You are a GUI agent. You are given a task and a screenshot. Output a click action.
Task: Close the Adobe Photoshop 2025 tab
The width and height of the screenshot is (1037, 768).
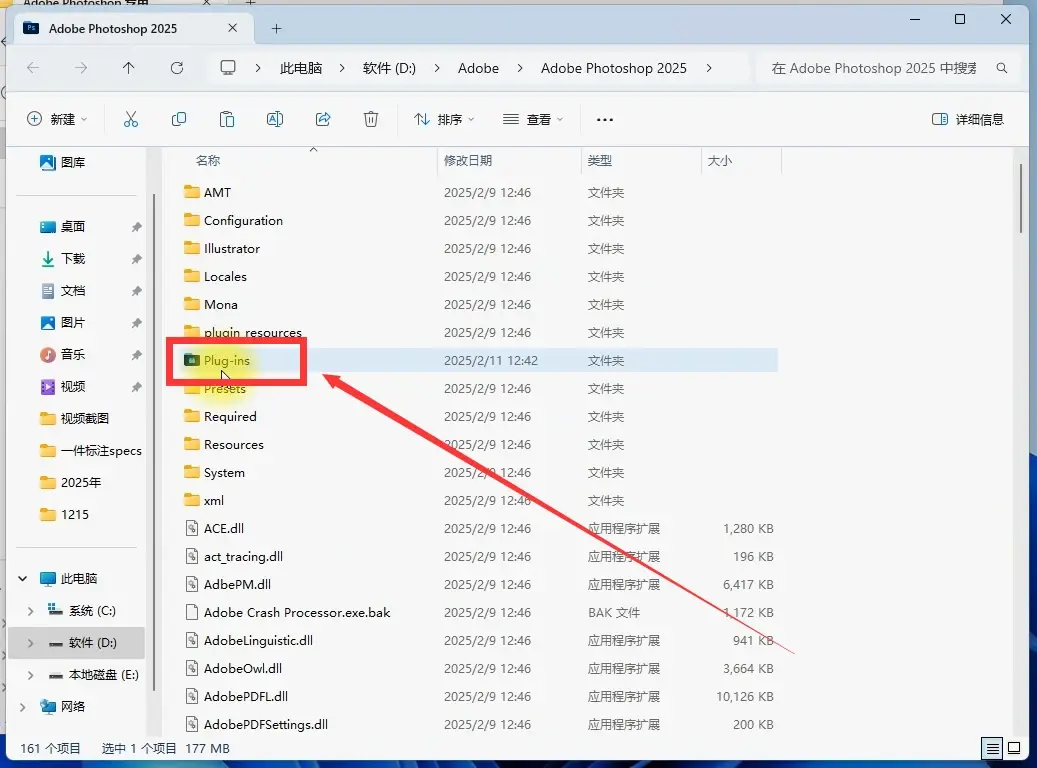[232, 28]
